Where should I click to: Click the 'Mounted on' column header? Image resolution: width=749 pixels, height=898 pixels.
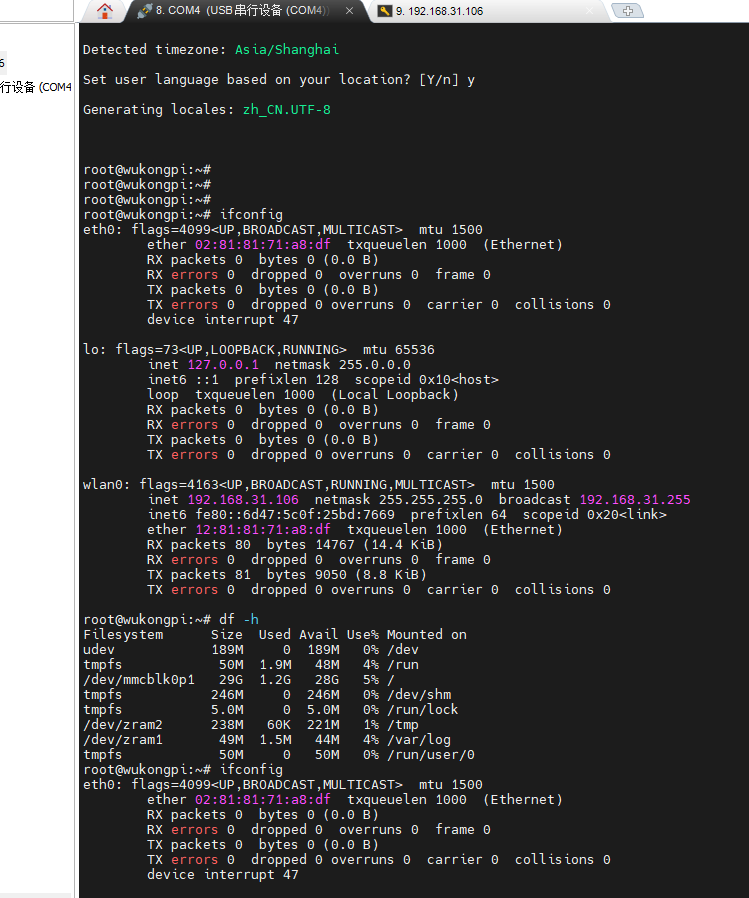point(427,635)
